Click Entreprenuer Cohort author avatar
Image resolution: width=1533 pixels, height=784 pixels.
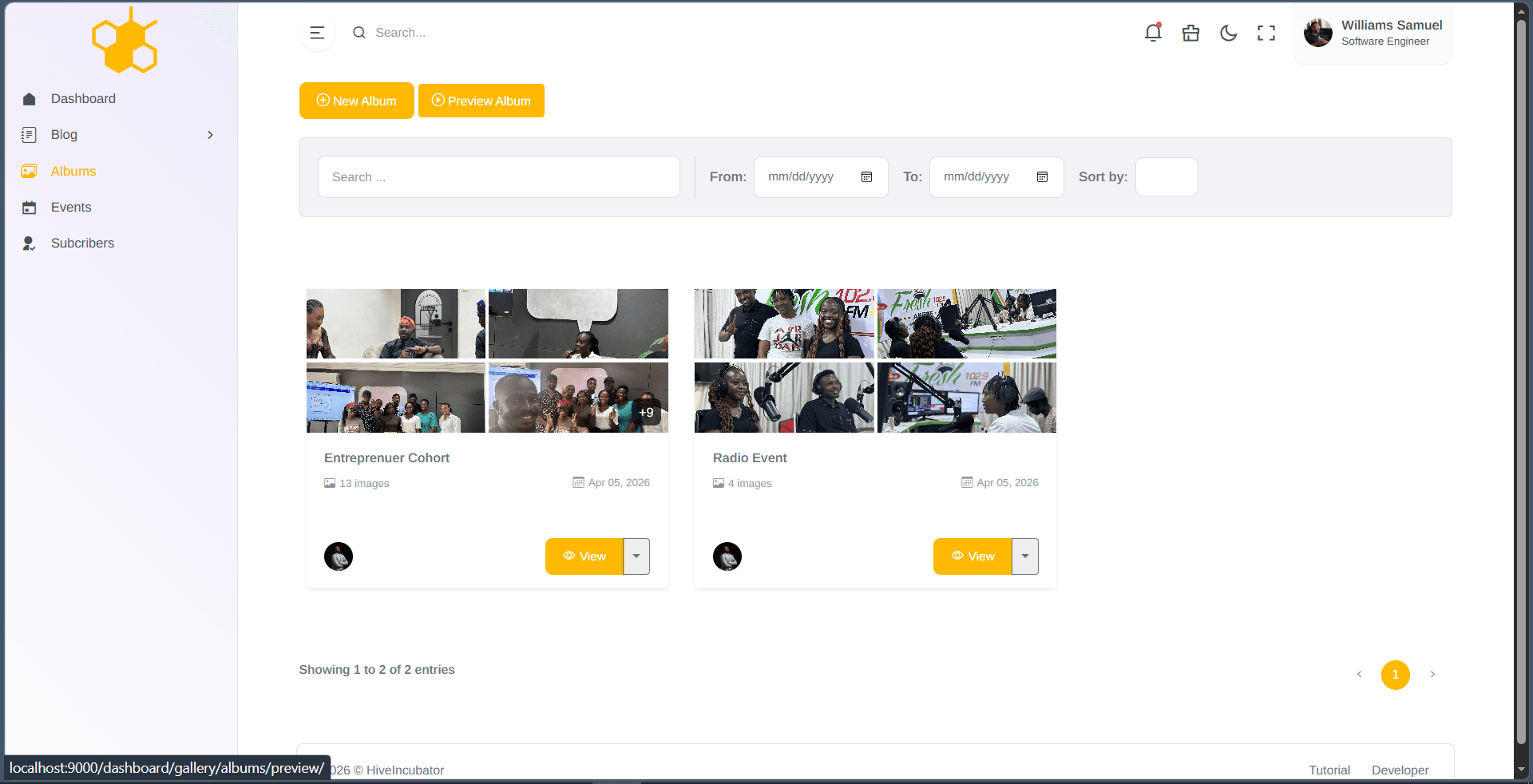(x=339, y=556)
